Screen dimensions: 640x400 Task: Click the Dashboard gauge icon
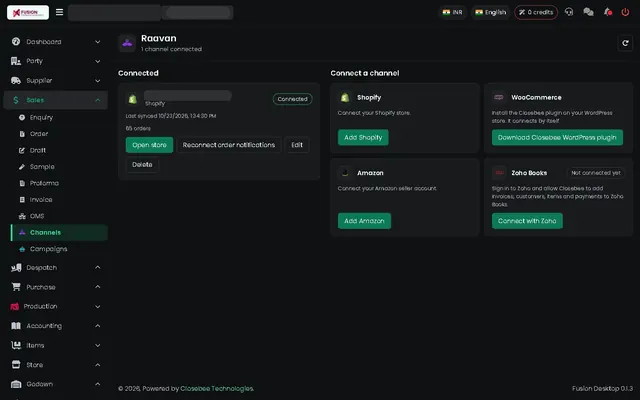point(16,41)
